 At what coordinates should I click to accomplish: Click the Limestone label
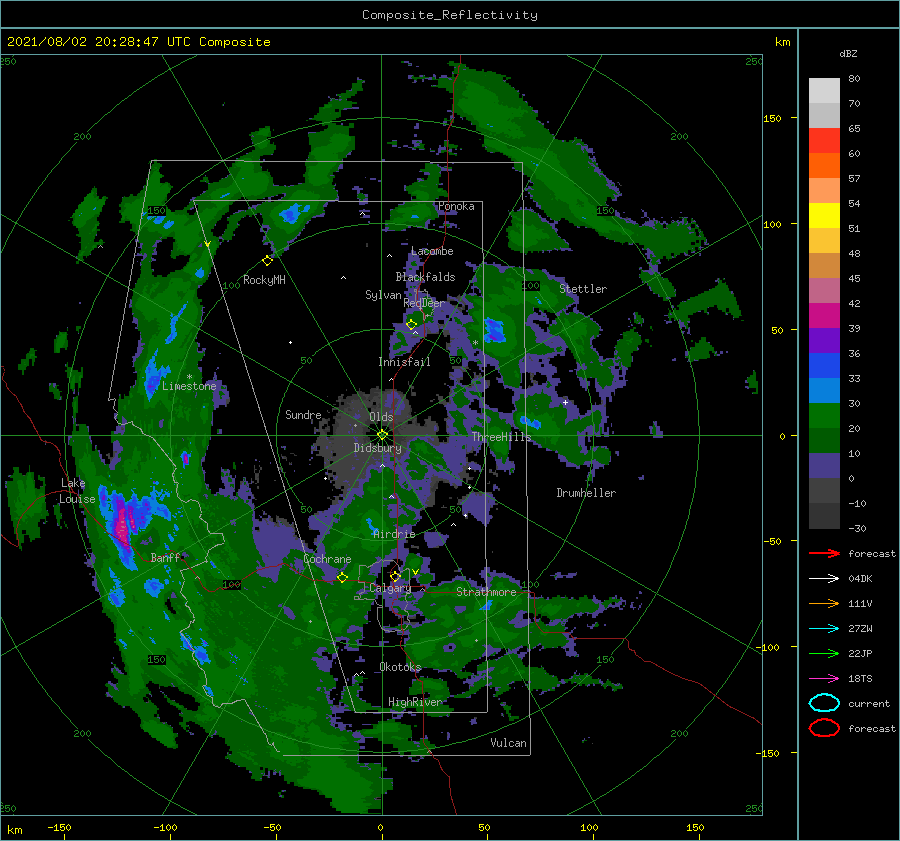[189, 386]
